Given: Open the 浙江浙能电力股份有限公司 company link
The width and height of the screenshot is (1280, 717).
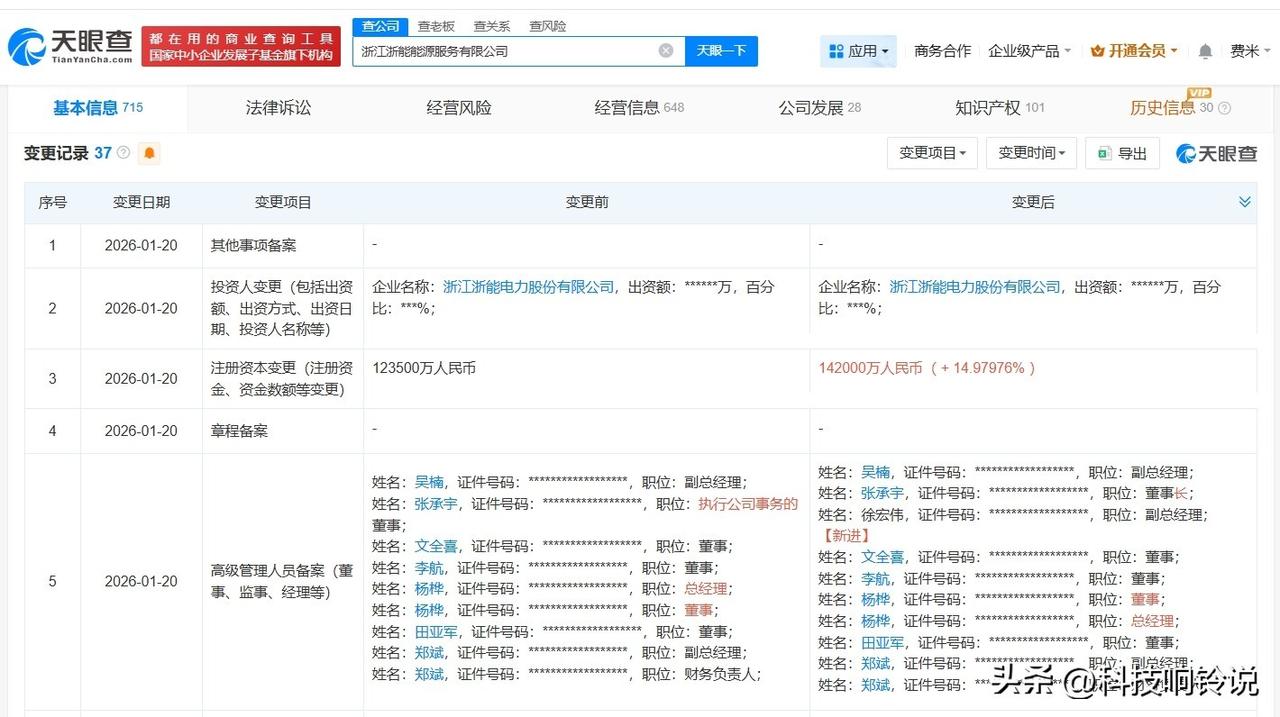Looking at the screenshot, I should [x=528, y=286].
